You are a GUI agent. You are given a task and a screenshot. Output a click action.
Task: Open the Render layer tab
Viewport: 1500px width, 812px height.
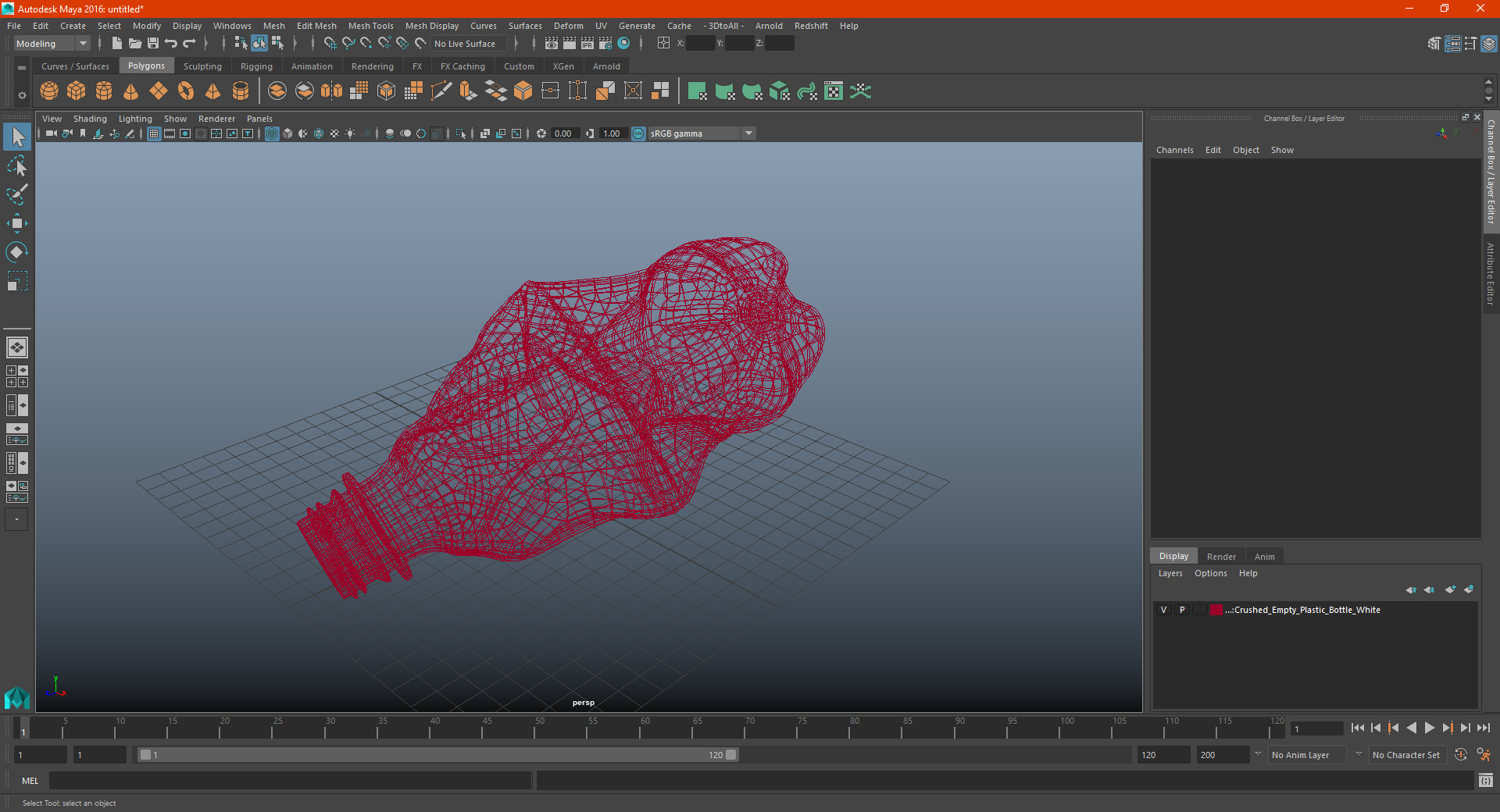click(1221, 557)
